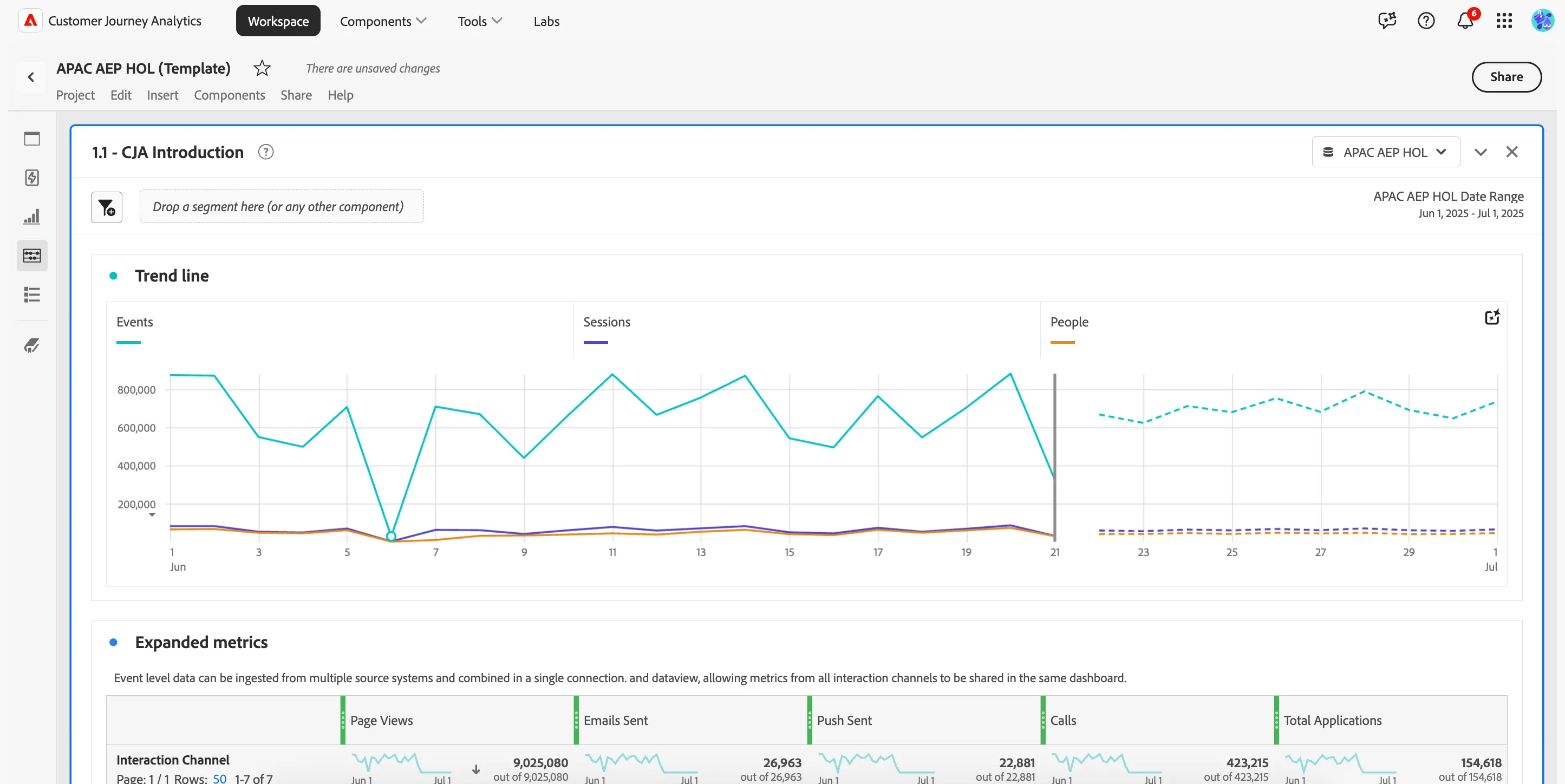Click the add segment filter icon

pos(106,207)
